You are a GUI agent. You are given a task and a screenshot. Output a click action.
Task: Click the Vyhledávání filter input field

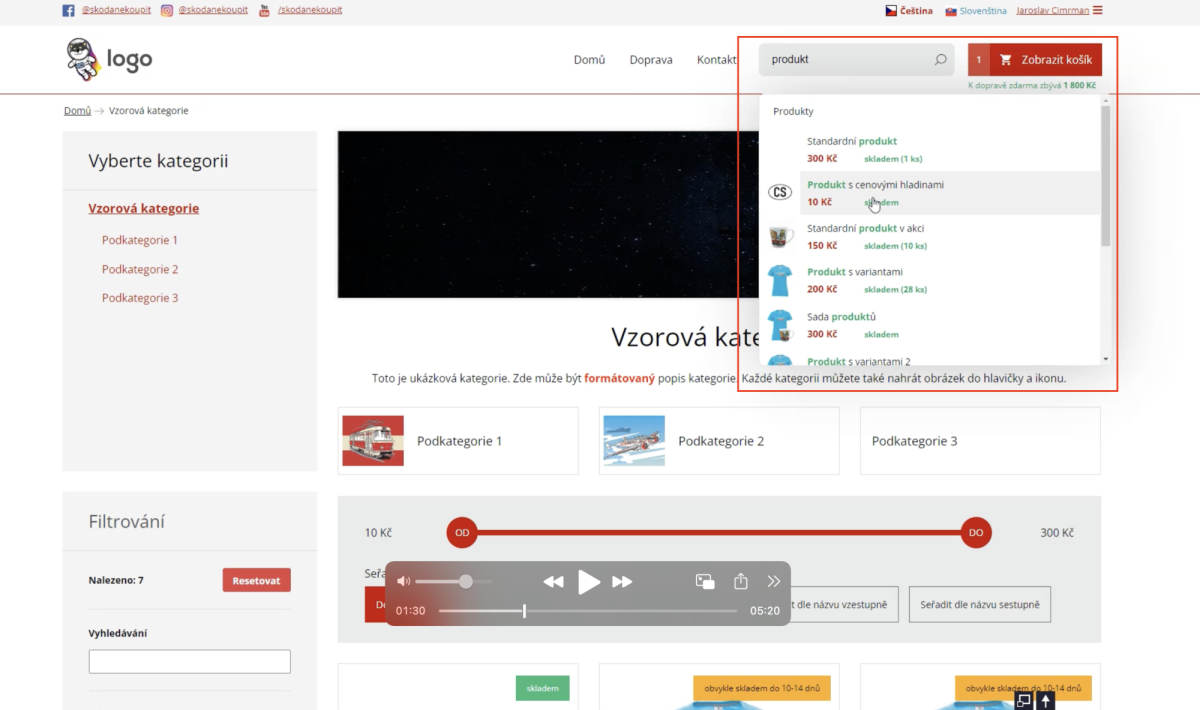tap(190, 661)
